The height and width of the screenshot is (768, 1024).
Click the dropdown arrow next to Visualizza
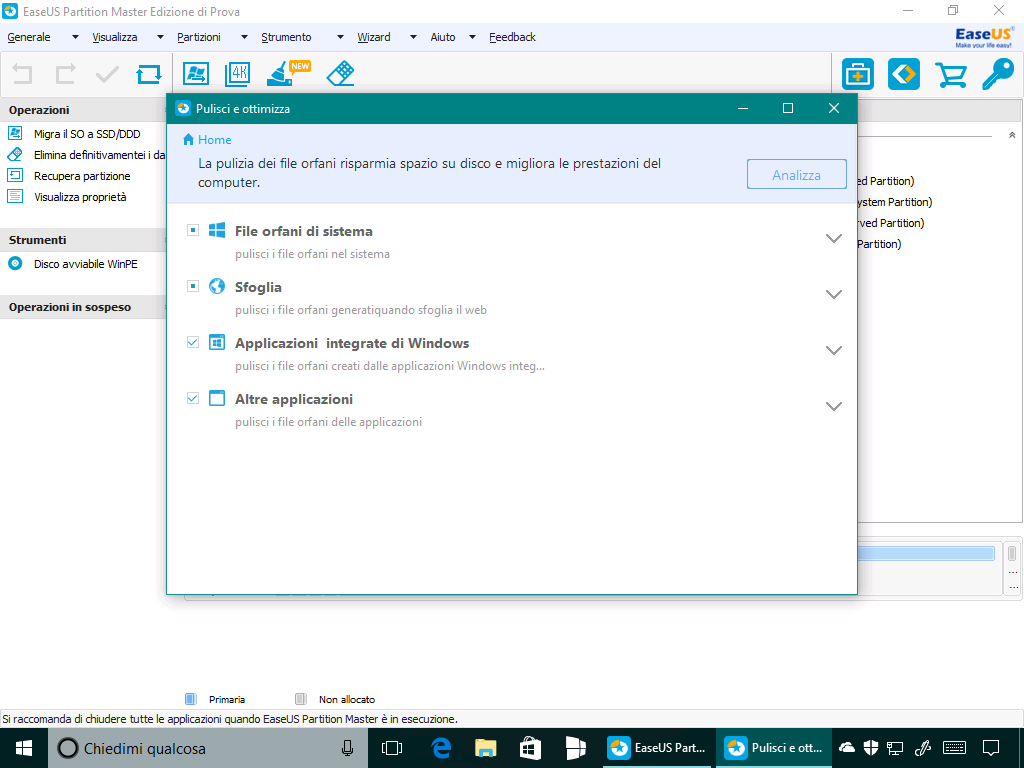(x=160, y=37)
